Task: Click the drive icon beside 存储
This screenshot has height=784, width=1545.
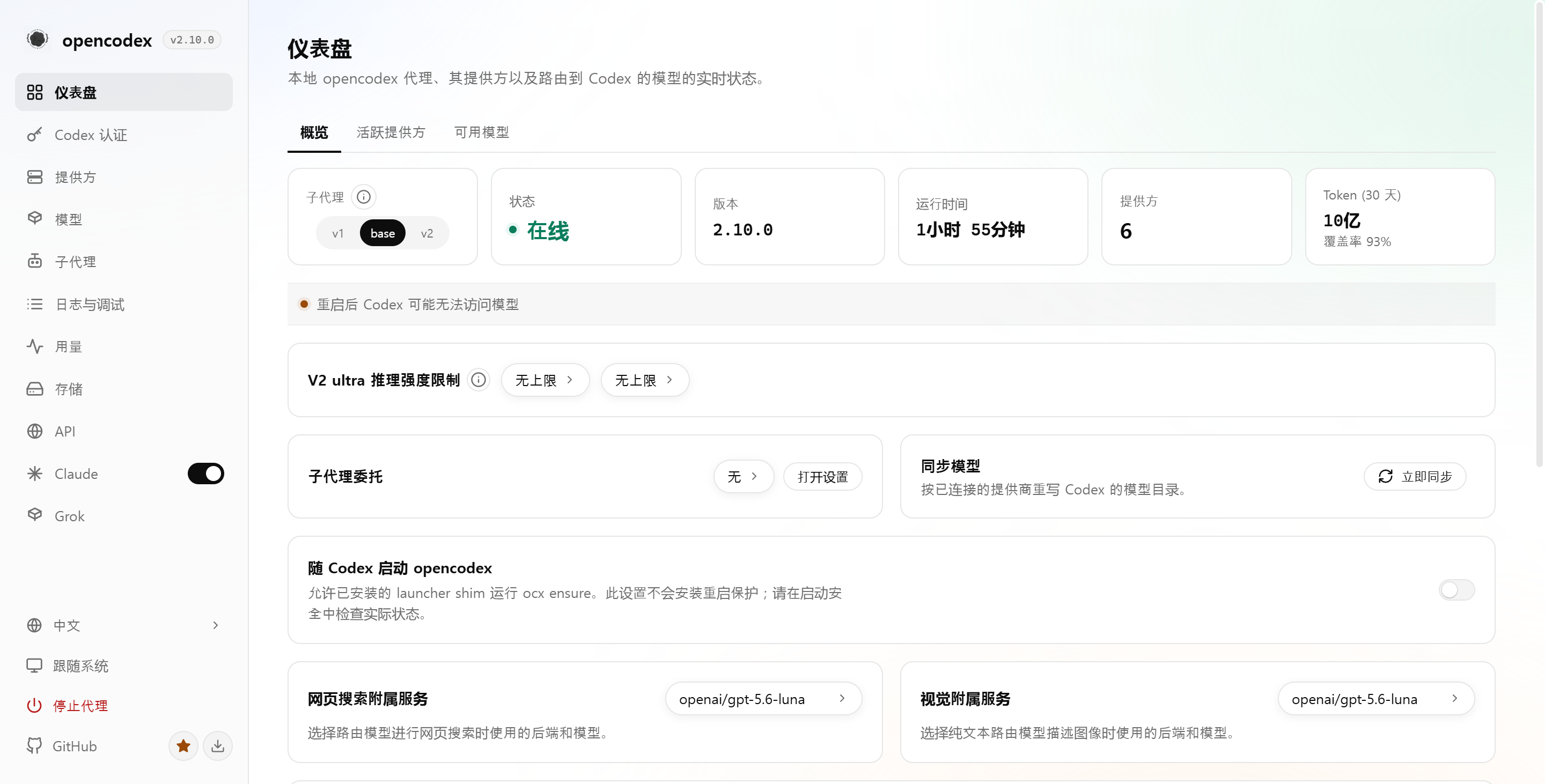Action: coord(35,389)
